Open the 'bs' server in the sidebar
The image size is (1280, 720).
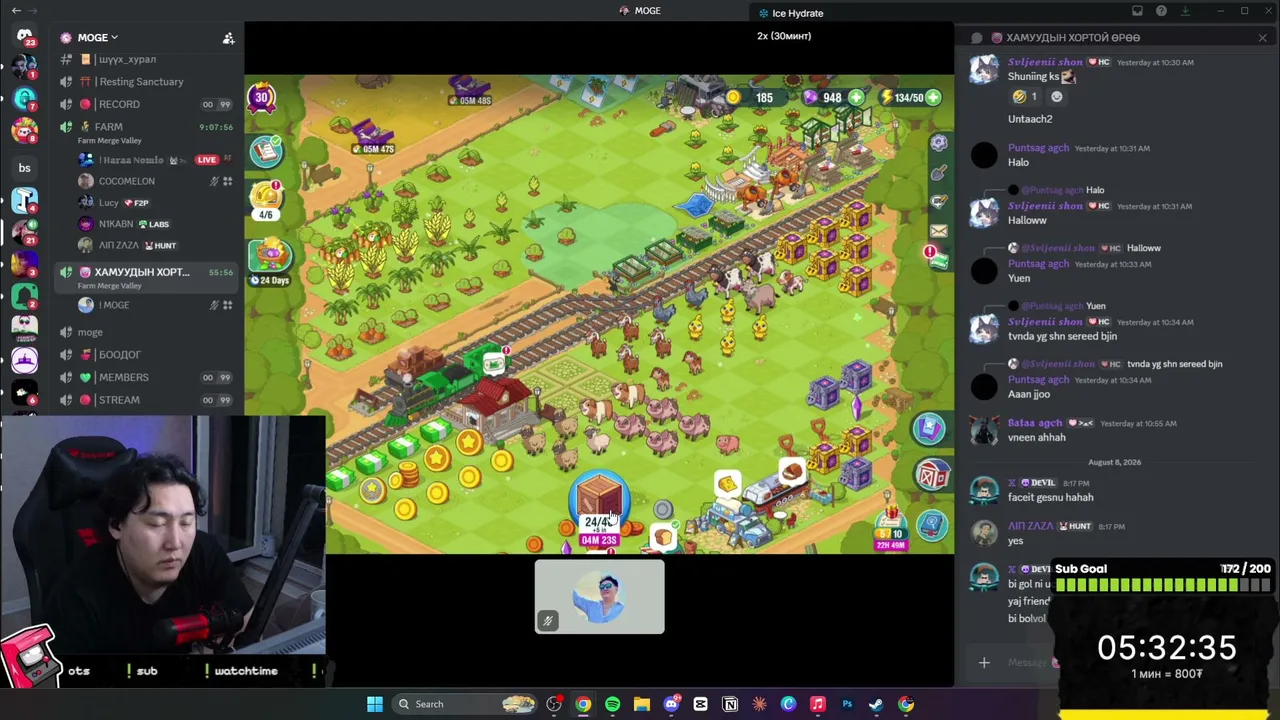24,167
